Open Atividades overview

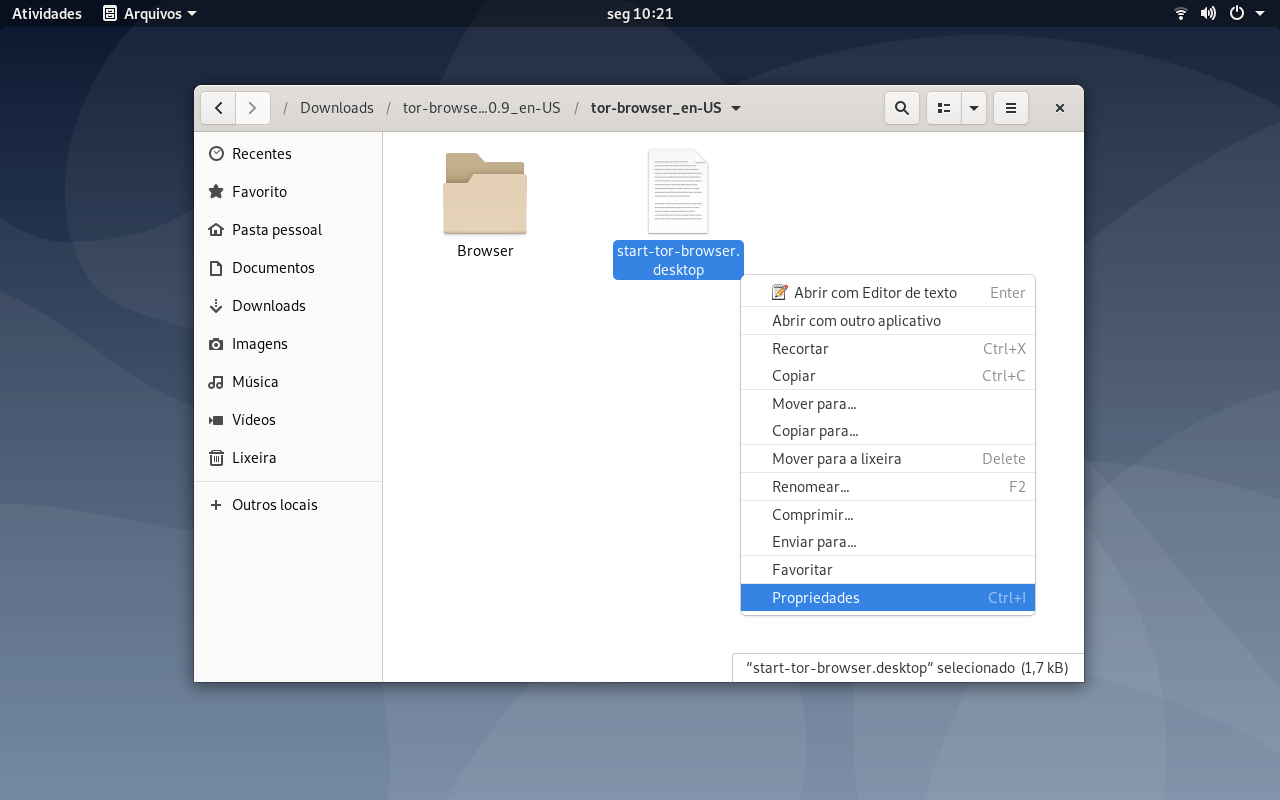47,14
